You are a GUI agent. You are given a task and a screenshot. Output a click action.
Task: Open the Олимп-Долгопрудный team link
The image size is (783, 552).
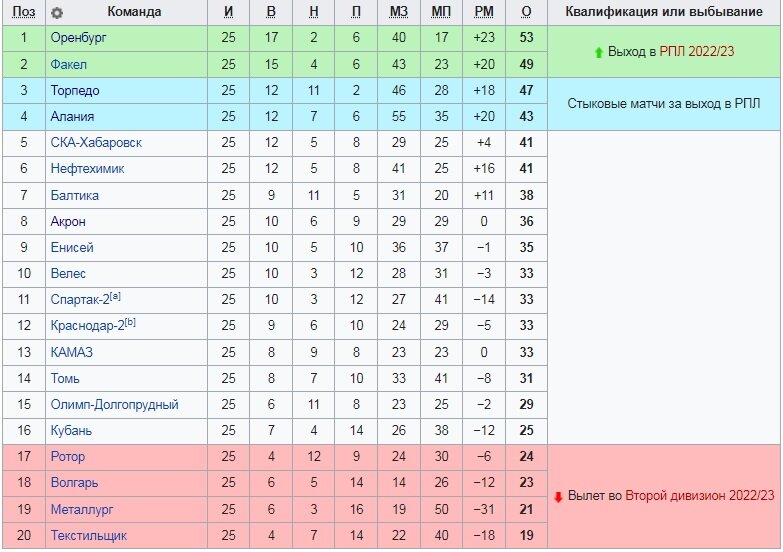114,405
